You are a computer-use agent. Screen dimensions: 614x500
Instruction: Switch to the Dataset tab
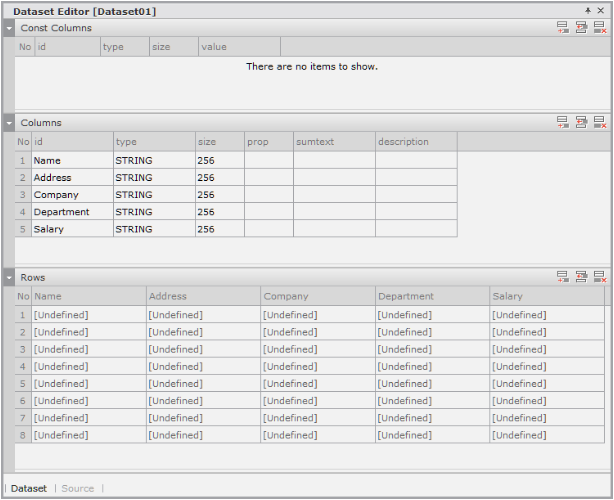click(x=28, y=488)
